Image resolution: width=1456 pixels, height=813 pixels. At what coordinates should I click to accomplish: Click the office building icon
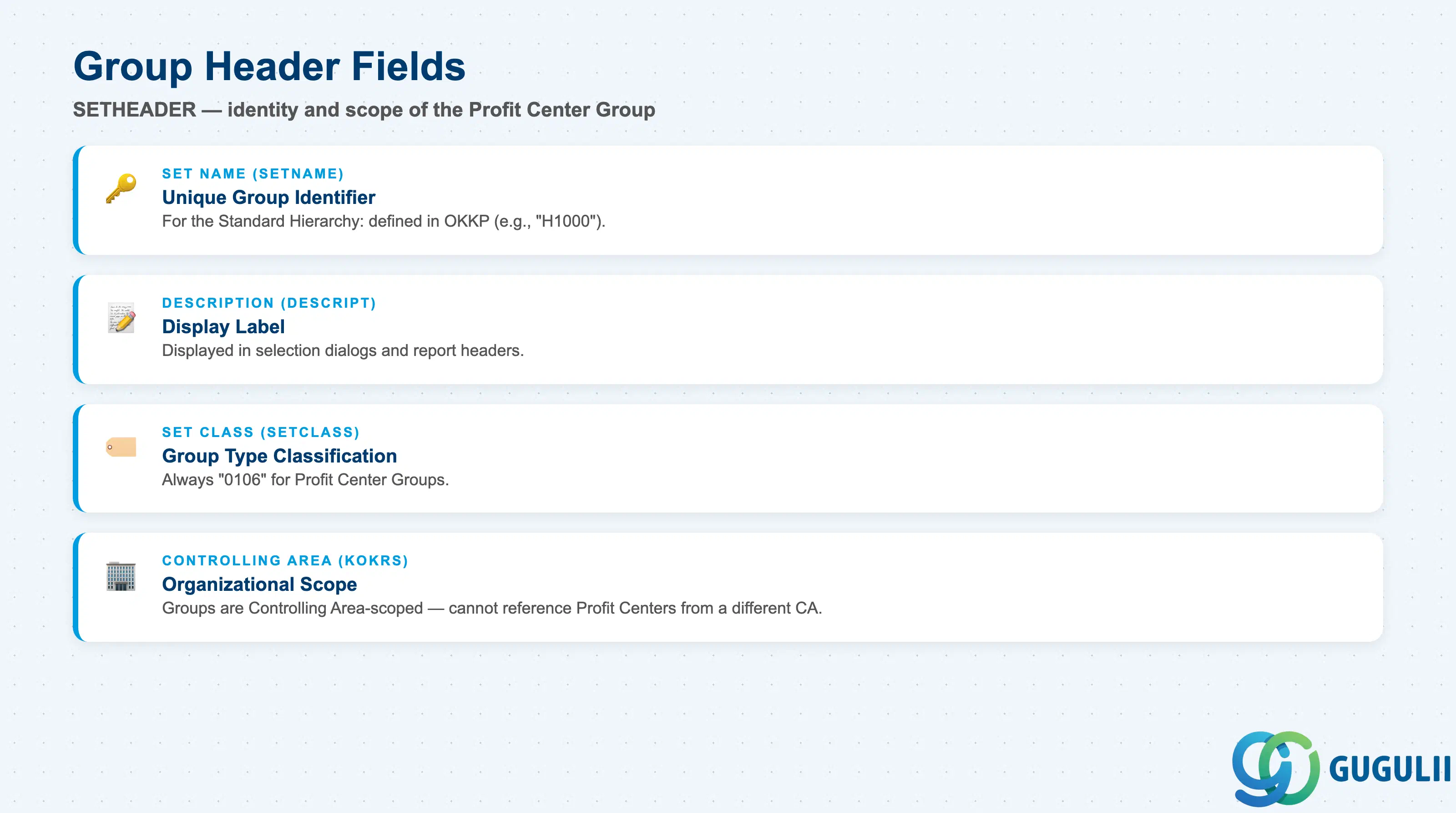click(121, 576)
